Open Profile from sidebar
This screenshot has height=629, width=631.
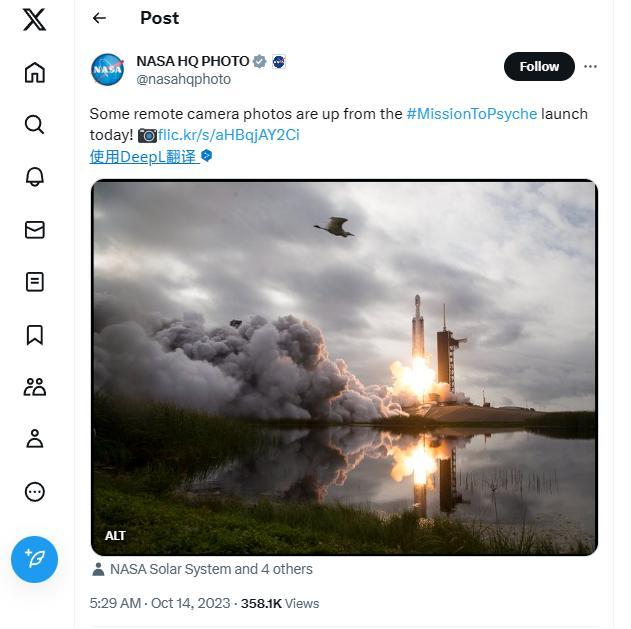(x=34, y=439)
